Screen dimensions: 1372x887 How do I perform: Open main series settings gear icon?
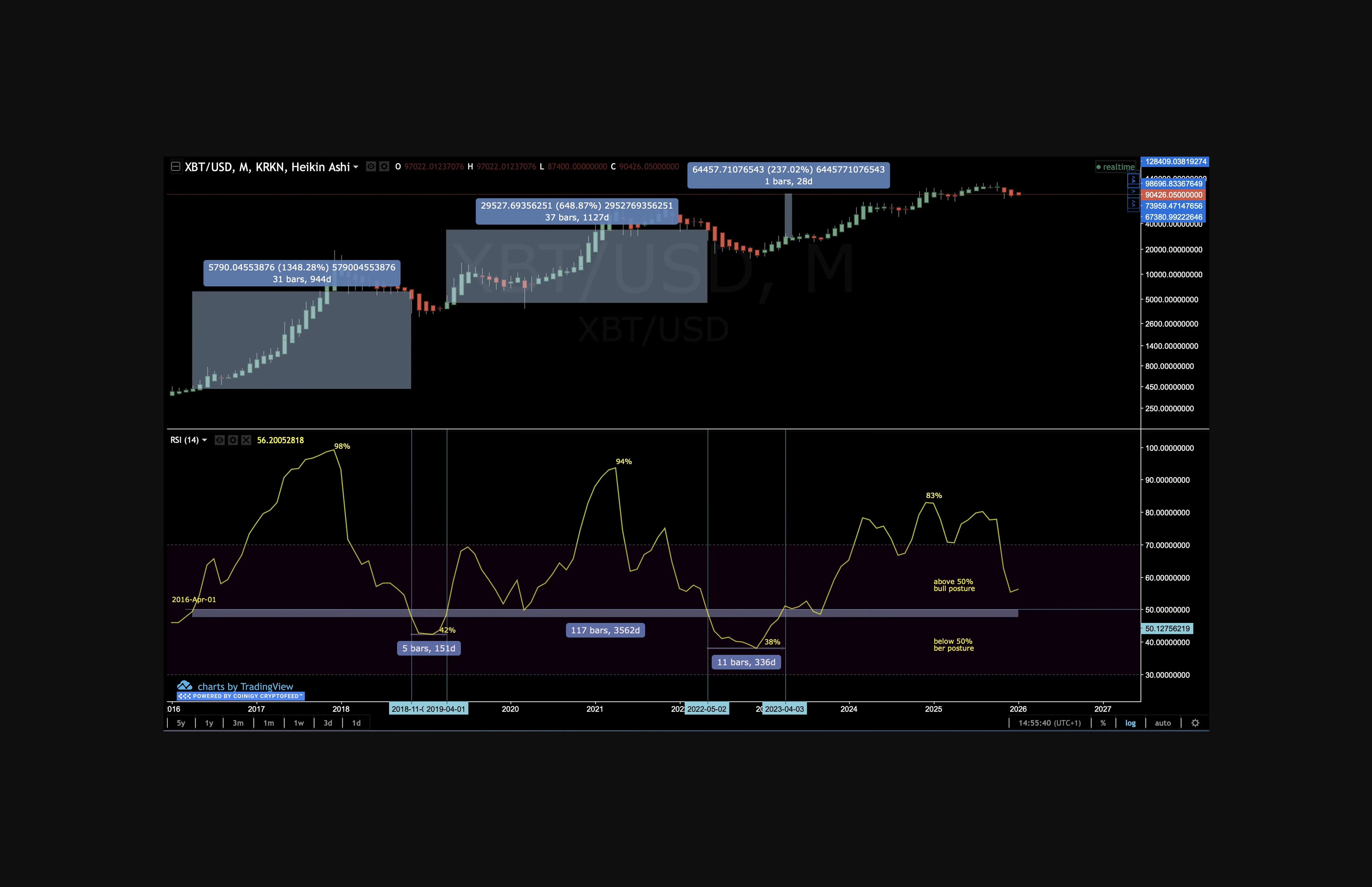pos(384,166)
